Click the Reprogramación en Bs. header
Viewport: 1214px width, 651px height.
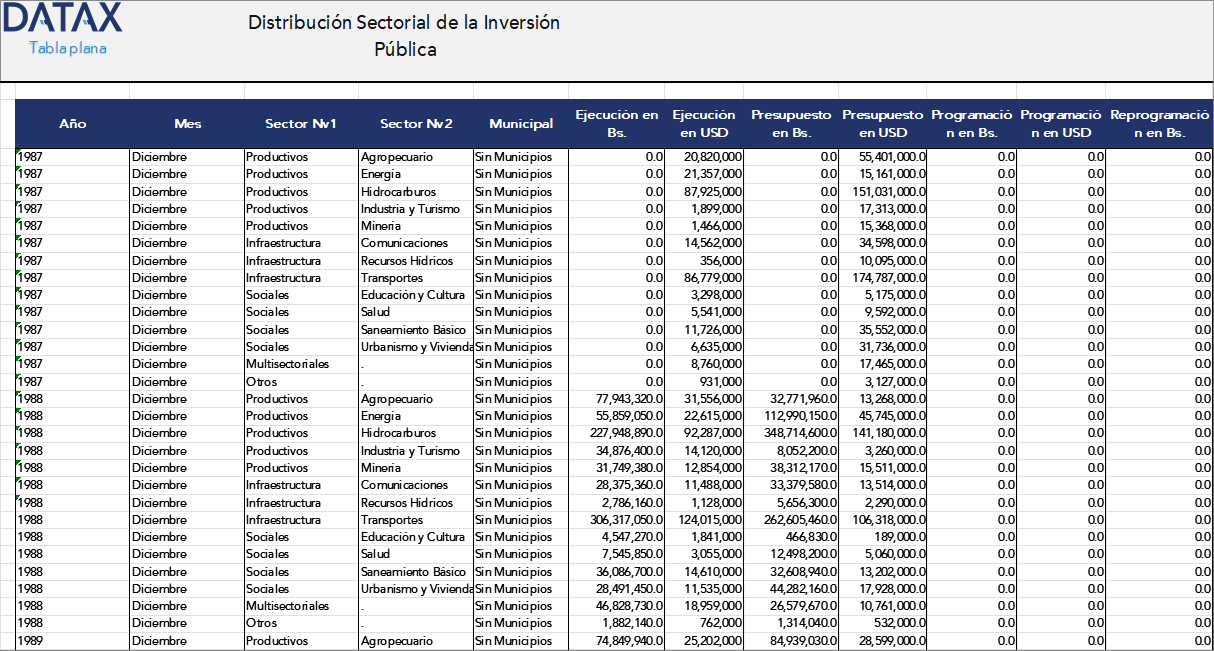[1160, 124]
